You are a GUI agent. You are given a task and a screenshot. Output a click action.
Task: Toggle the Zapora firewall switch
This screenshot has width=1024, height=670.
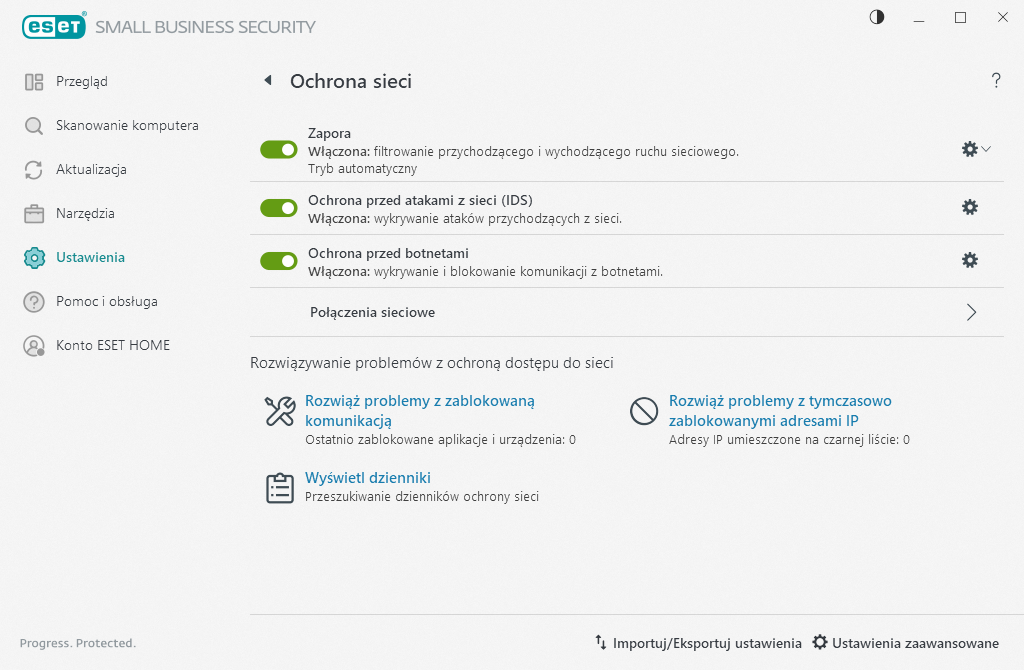279,149
